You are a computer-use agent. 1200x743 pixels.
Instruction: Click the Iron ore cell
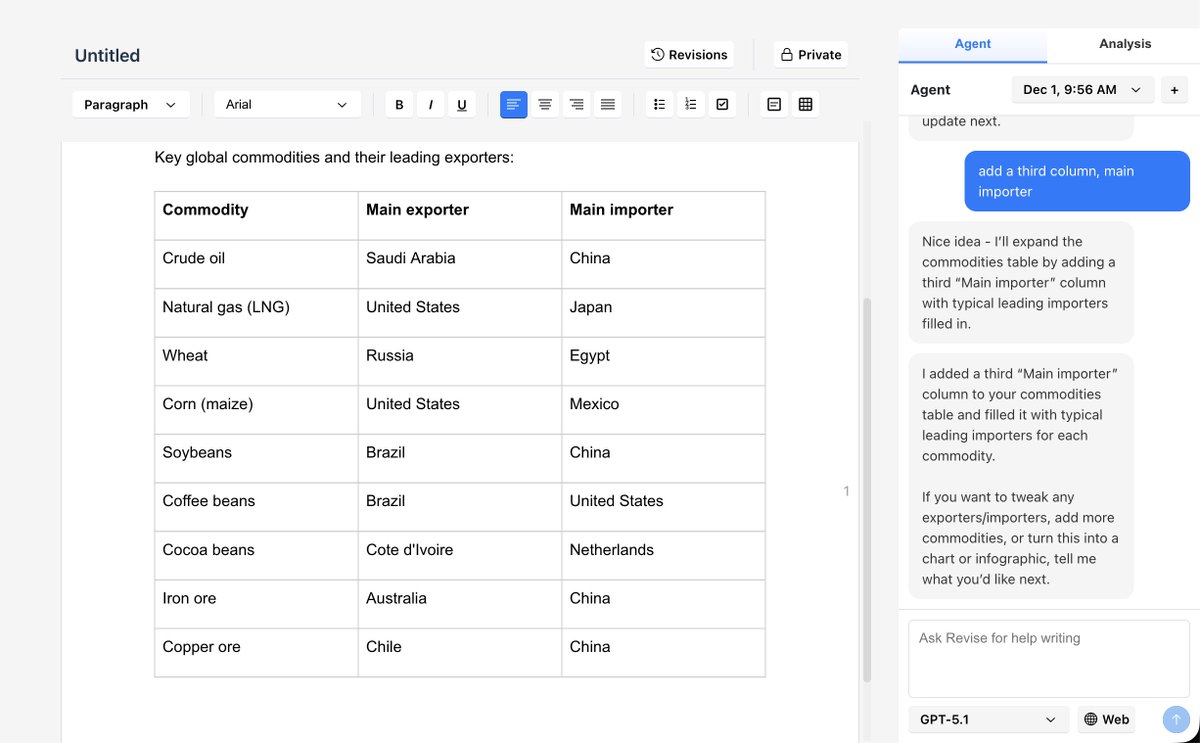[x=256, y=604]
